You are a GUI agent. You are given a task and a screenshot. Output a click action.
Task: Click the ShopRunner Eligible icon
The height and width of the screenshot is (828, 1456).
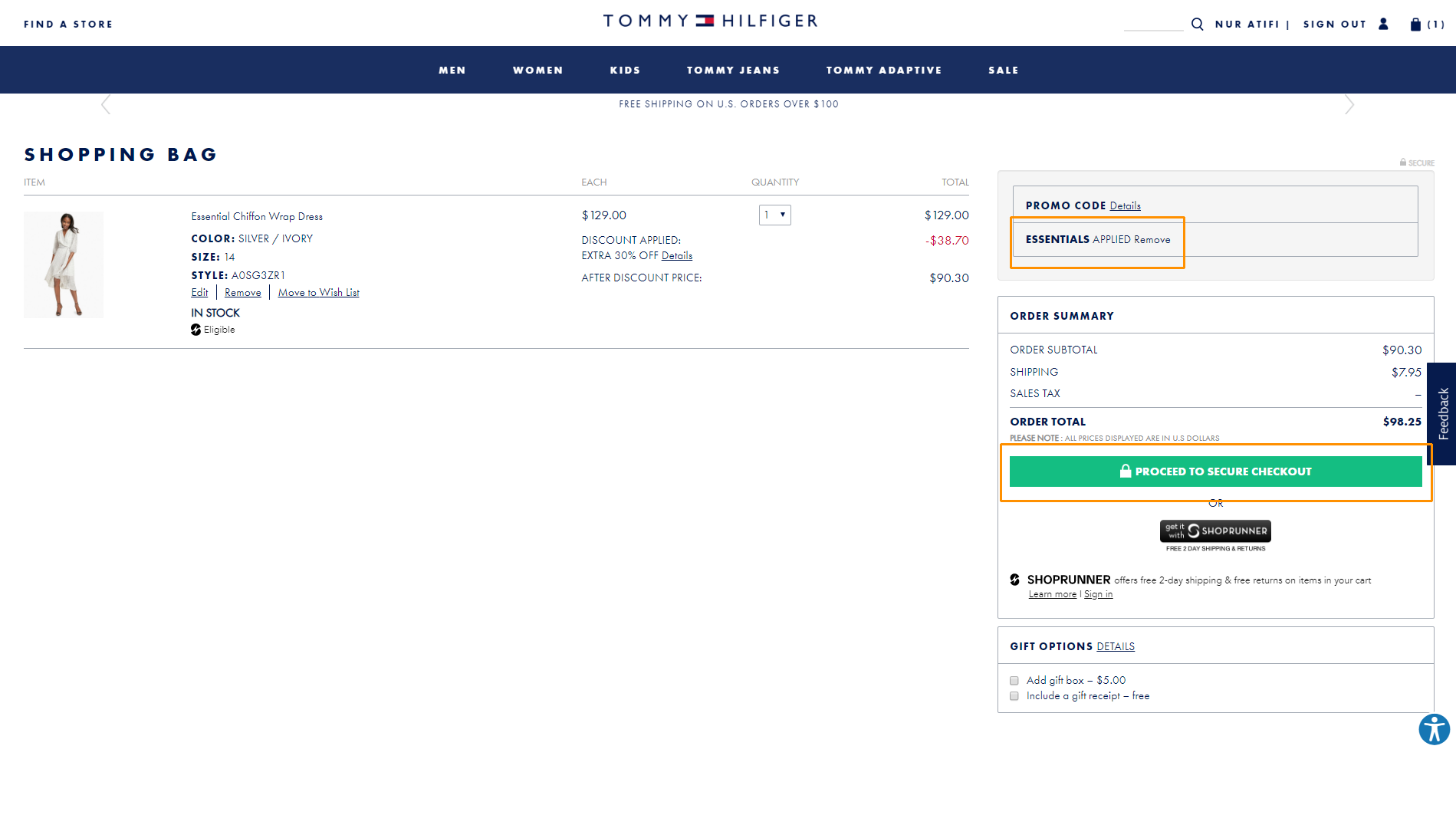(x=196, y=330)
